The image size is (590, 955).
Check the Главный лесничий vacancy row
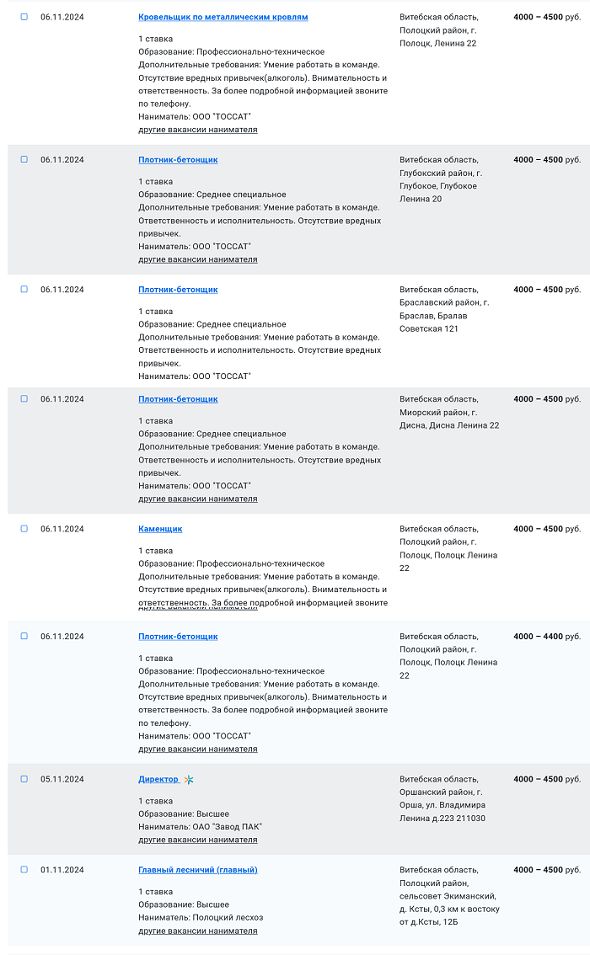(x=25, y=871)
